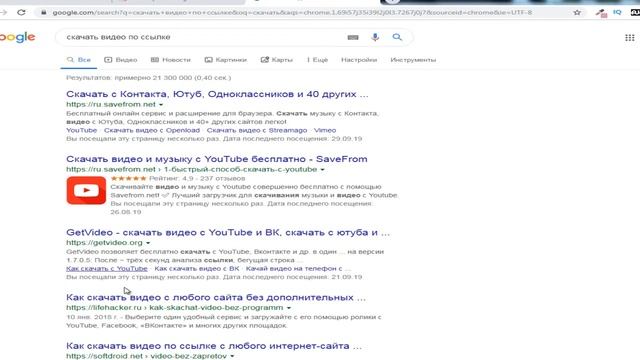Switch to the 'Карты' tab
The width and height of the screenshot is (640, 360).
(x=277, y=60)
